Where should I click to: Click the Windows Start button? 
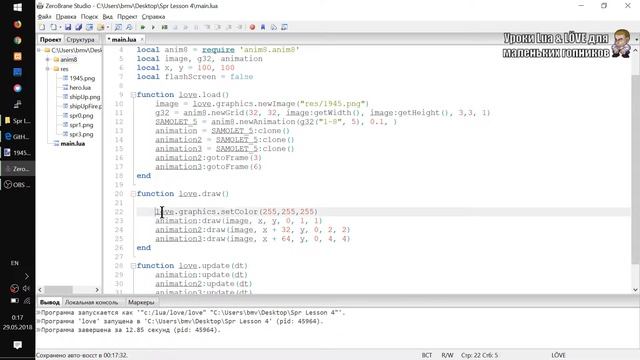(x=18, y=7)
